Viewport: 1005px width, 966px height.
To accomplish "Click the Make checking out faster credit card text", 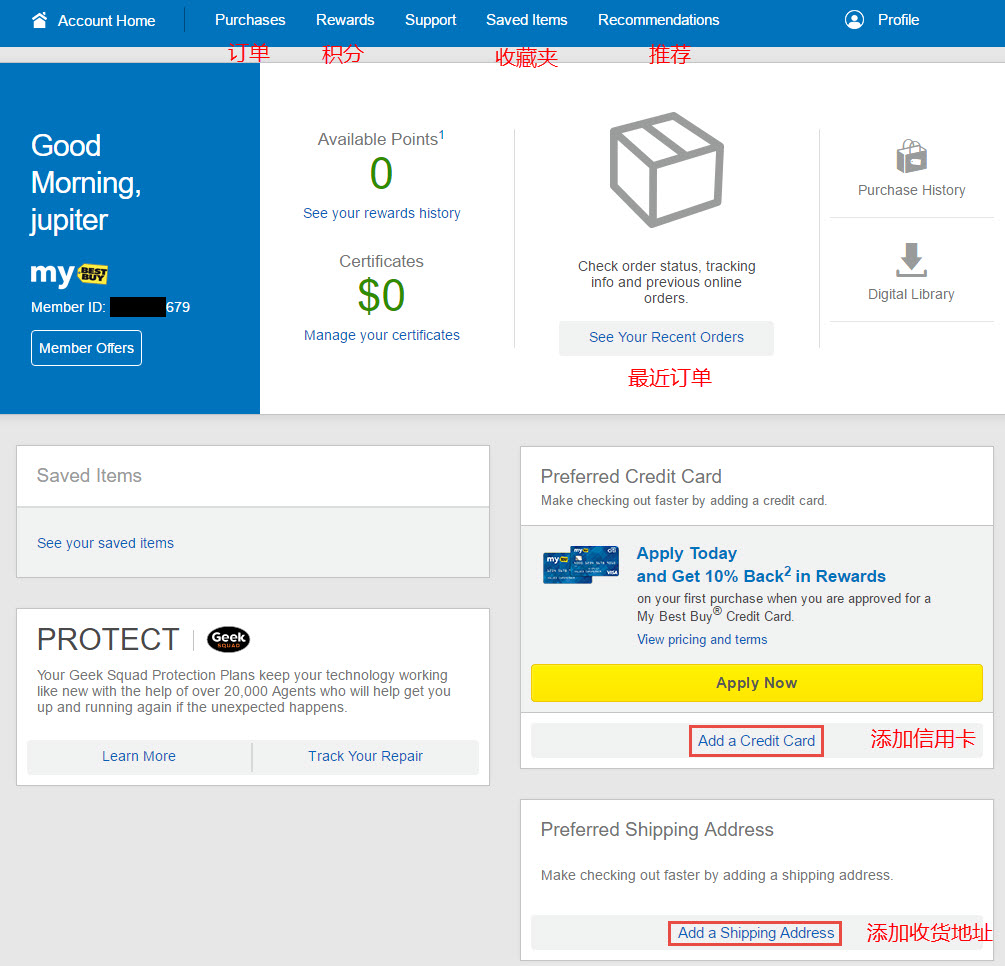I will (684, 501).
